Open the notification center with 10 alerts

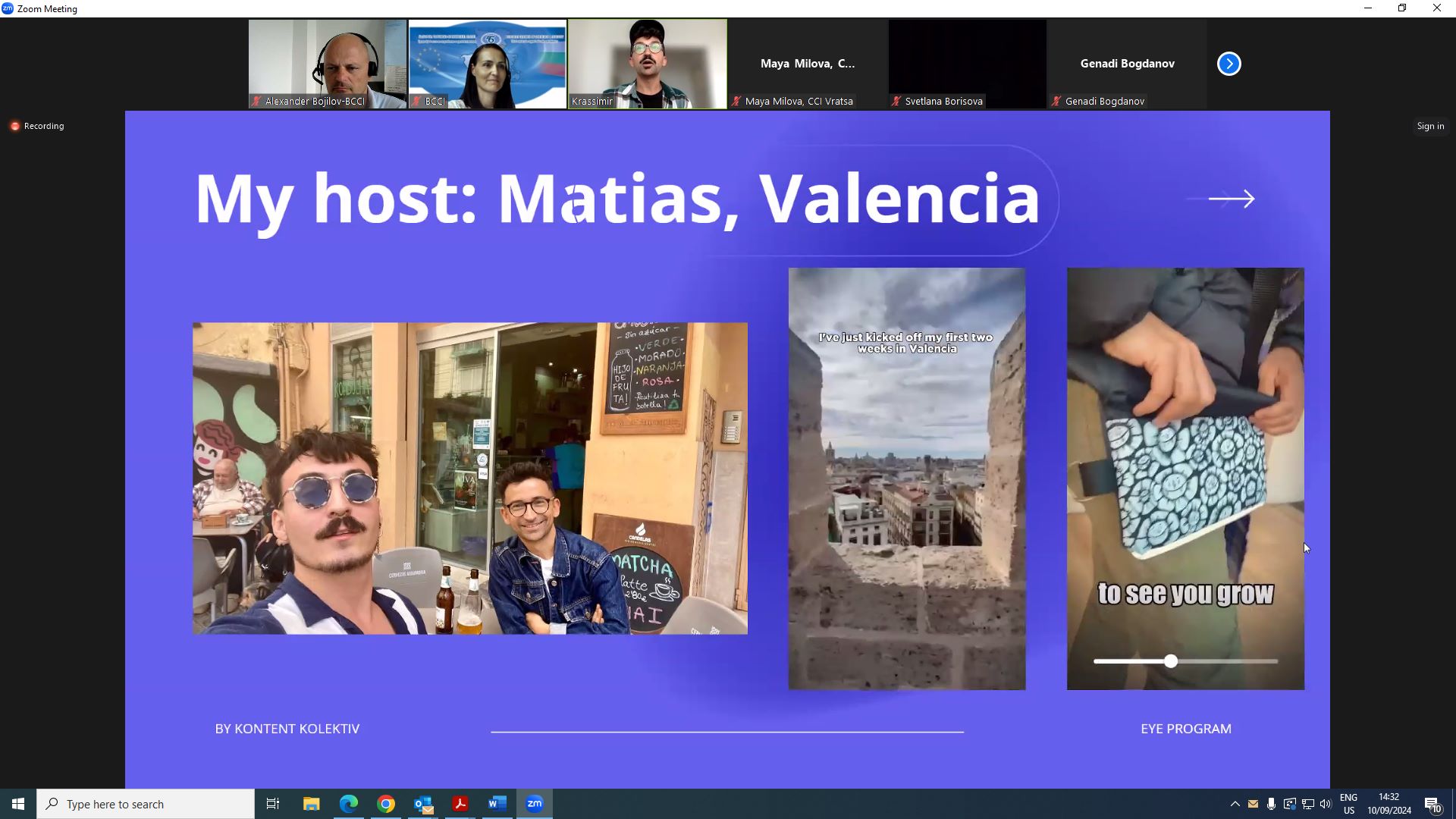[1432, 804]
